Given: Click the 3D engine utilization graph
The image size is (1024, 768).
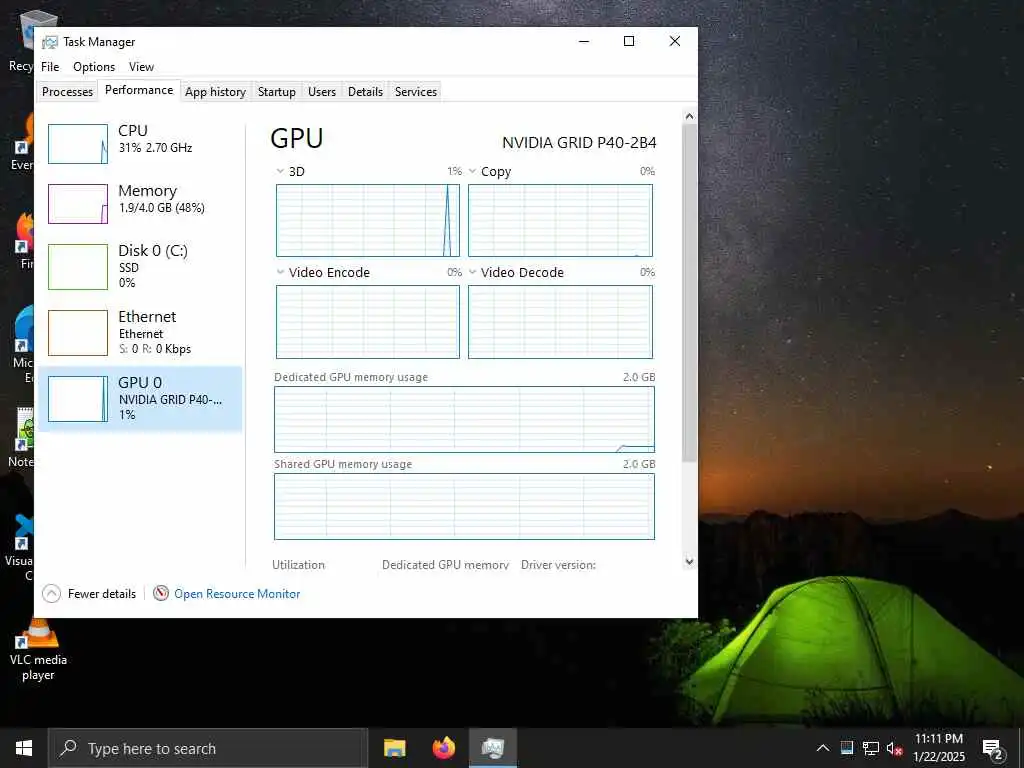Looking at the screenshot, I should pos(368,220).
